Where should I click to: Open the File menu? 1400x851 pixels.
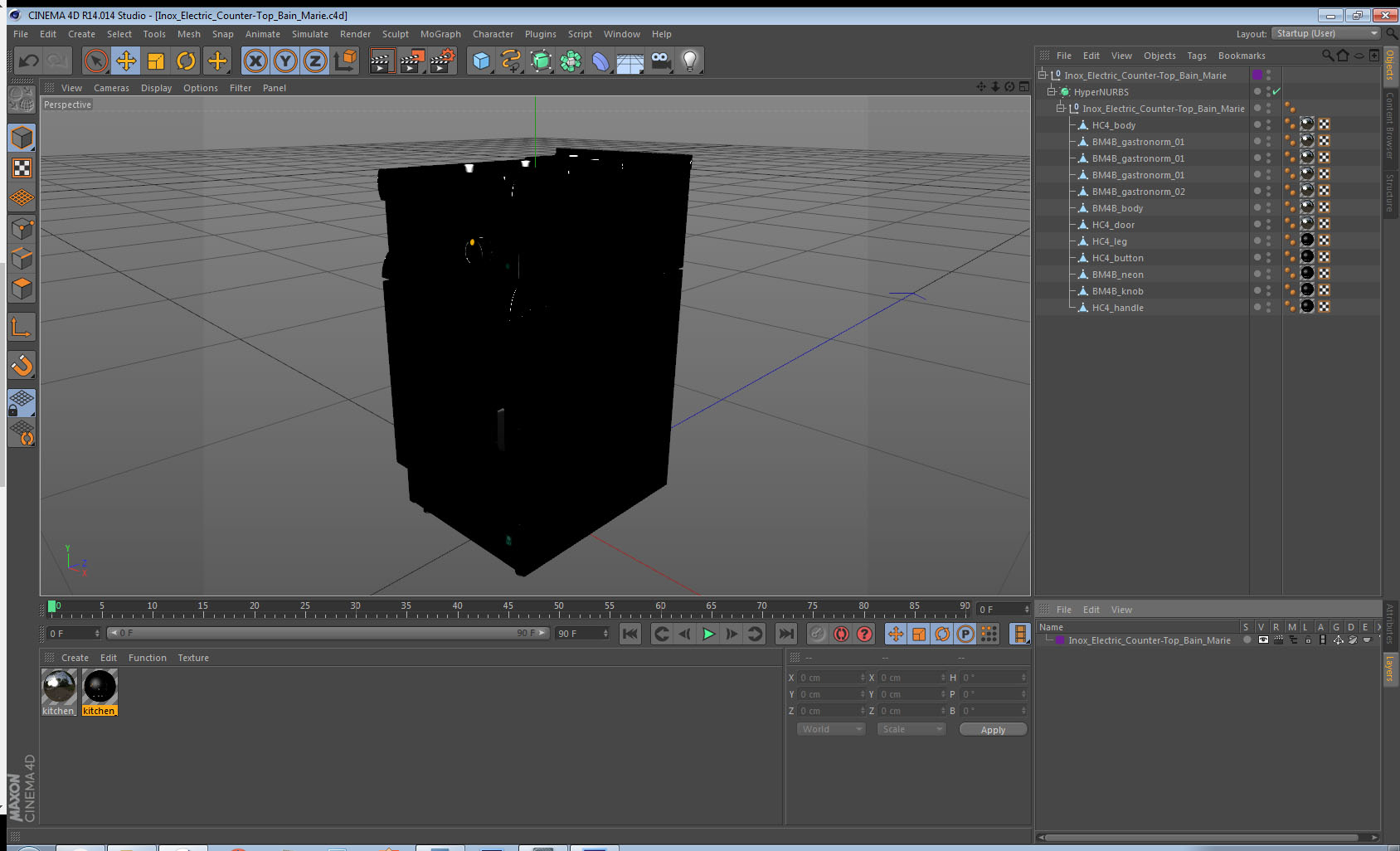[x=21, y=34]
